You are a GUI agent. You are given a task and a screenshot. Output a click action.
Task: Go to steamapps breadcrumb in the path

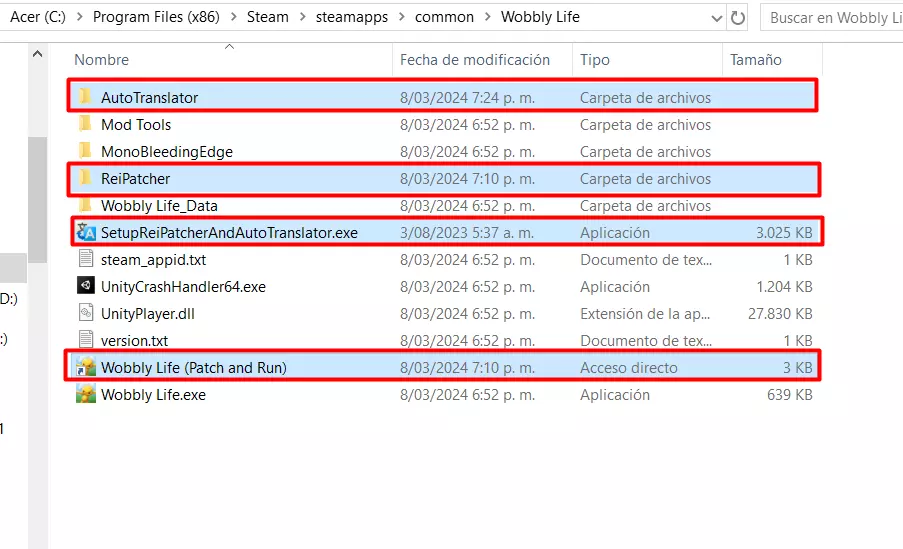pos(352,17)
